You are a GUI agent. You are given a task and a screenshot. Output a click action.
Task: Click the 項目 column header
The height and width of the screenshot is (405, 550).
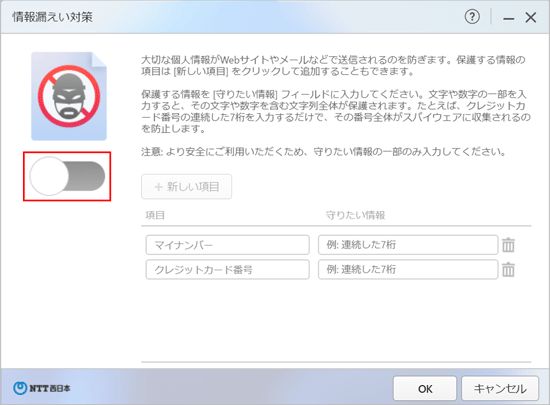[x=155, y=215]
